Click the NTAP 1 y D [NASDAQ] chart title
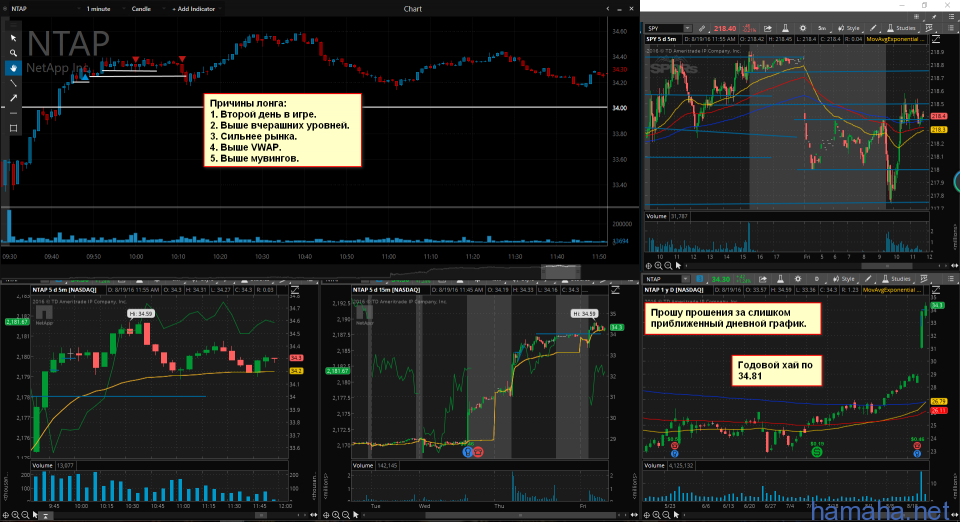 pyautogui.click(x=674, y=290)
